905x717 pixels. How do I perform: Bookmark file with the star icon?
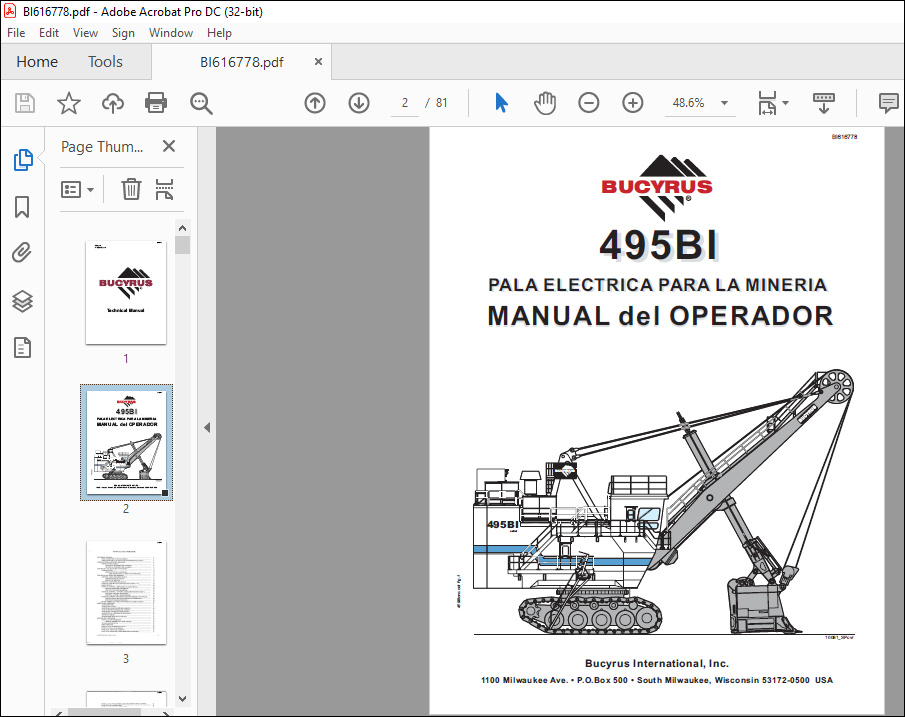pos(69,103)
